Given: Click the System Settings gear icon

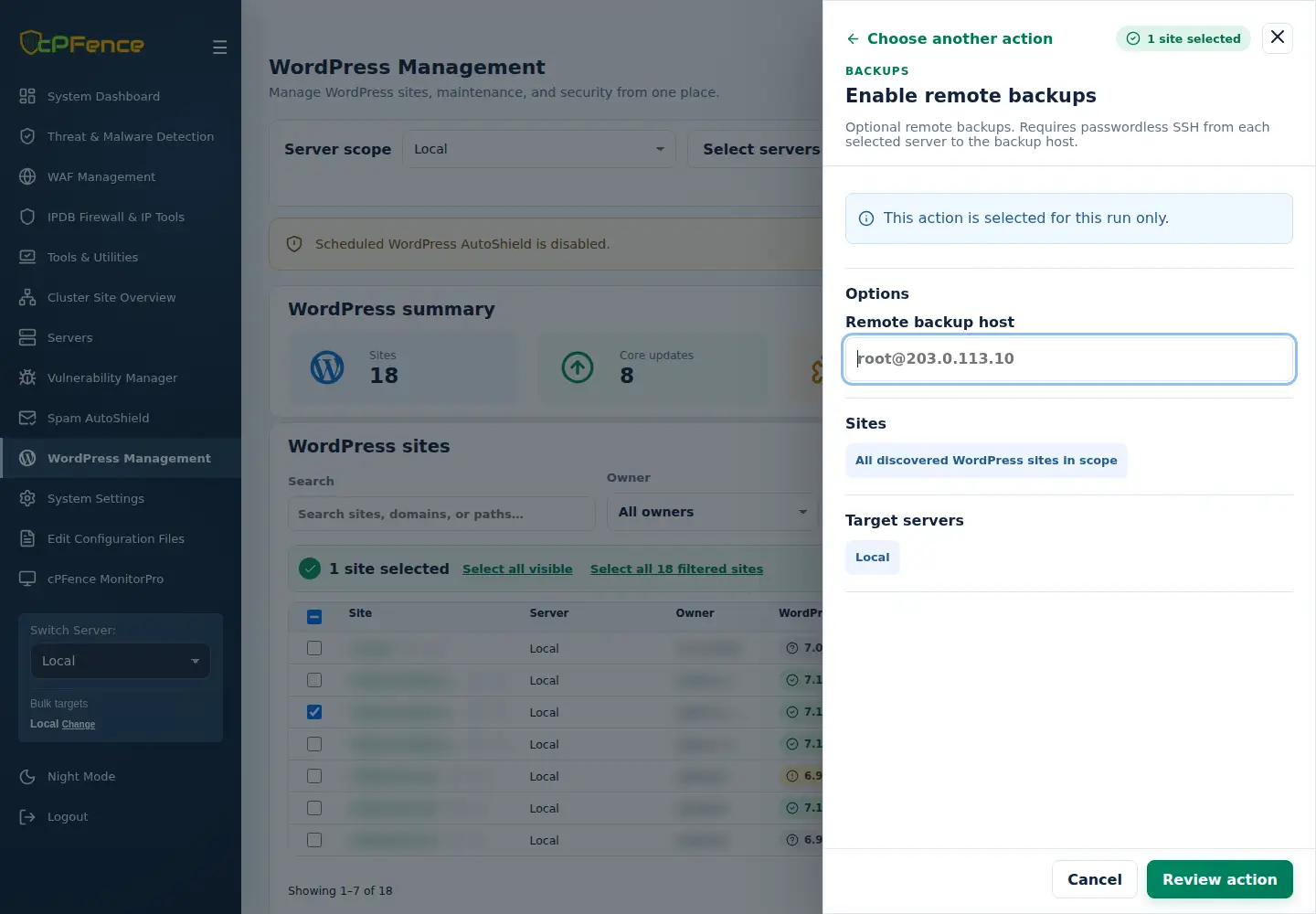Looking at the screenshot, I should pos(27,498).
